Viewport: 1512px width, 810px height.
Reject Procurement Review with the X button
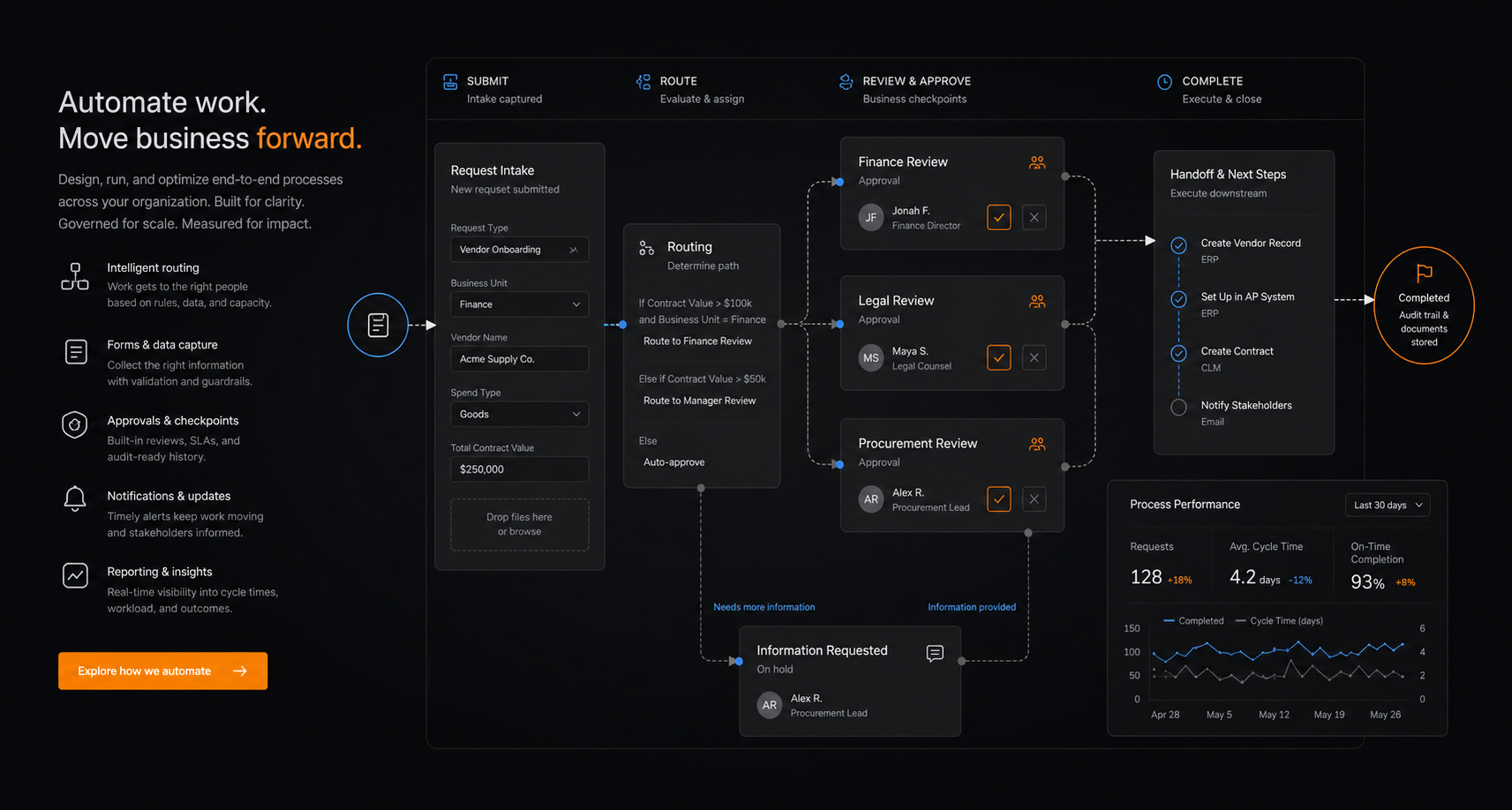[1034, 499]
